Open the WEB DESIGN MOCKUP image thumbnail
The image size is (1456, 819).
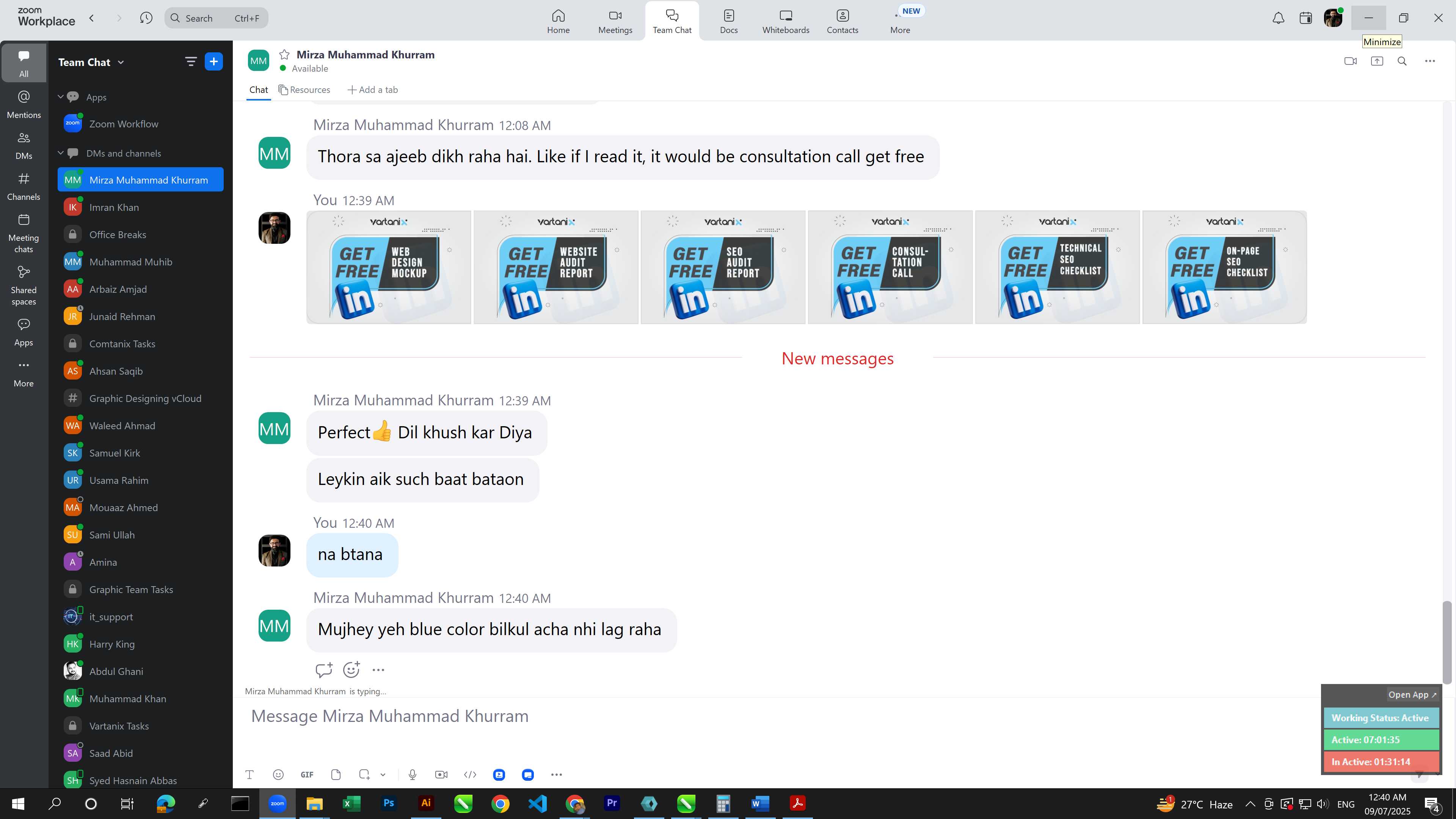click(x=388, y=267)
